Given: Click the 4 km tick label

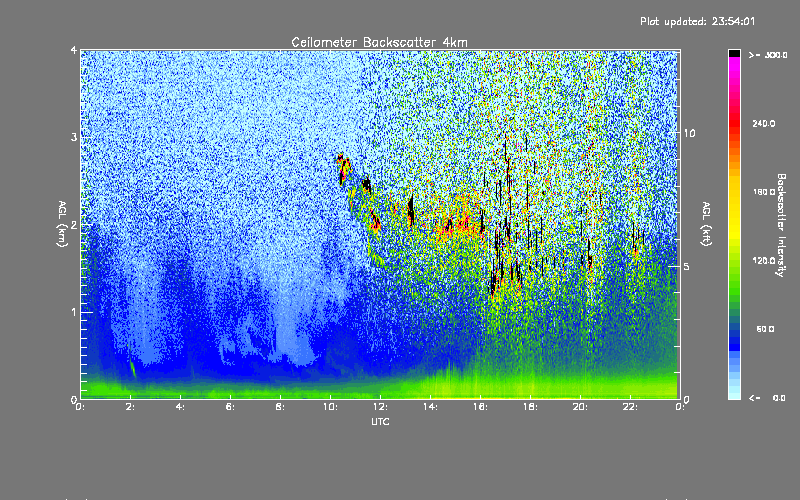Looking at the screenshot, I should coord(74,50).
